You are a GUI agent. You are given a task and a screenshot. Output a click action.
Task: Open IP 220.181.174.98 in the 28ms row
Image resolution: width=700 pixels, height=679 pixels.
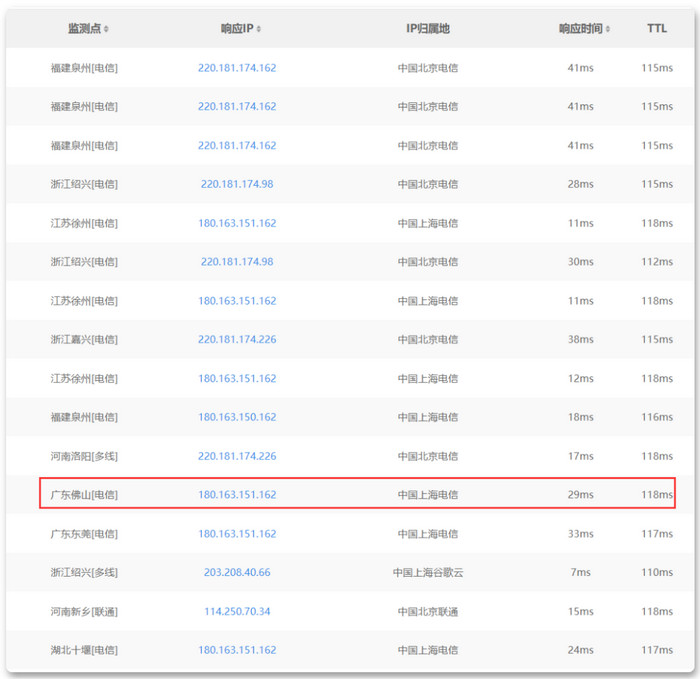coord(237,184)
